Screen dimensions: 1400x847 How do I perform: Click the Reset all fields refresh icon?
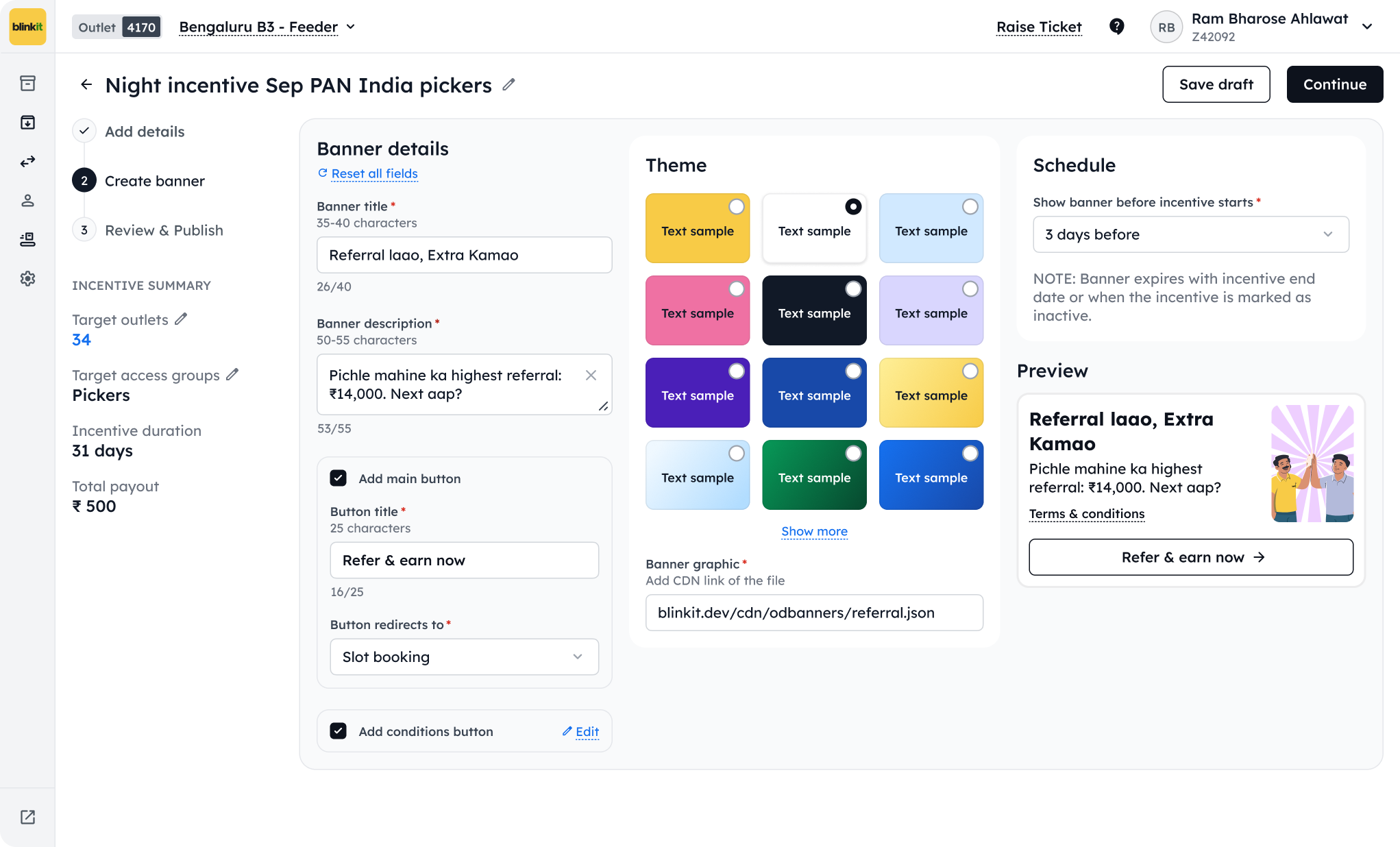(323, 173)
